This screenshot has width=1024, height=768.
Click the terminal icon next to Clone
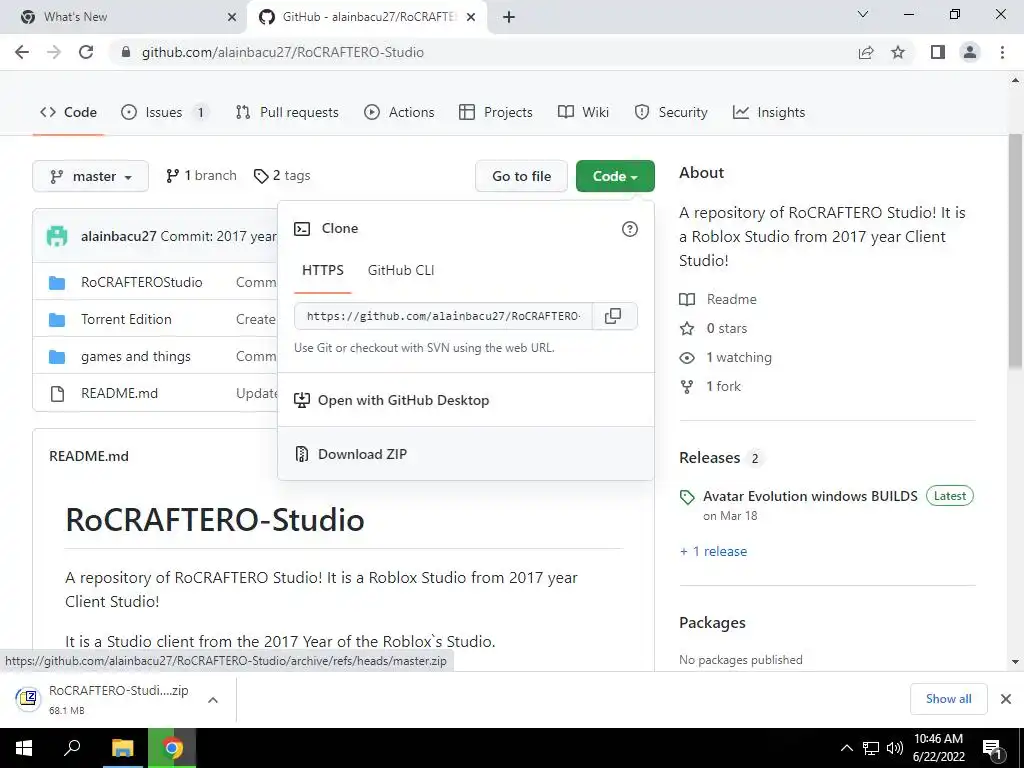coord(302,229)
